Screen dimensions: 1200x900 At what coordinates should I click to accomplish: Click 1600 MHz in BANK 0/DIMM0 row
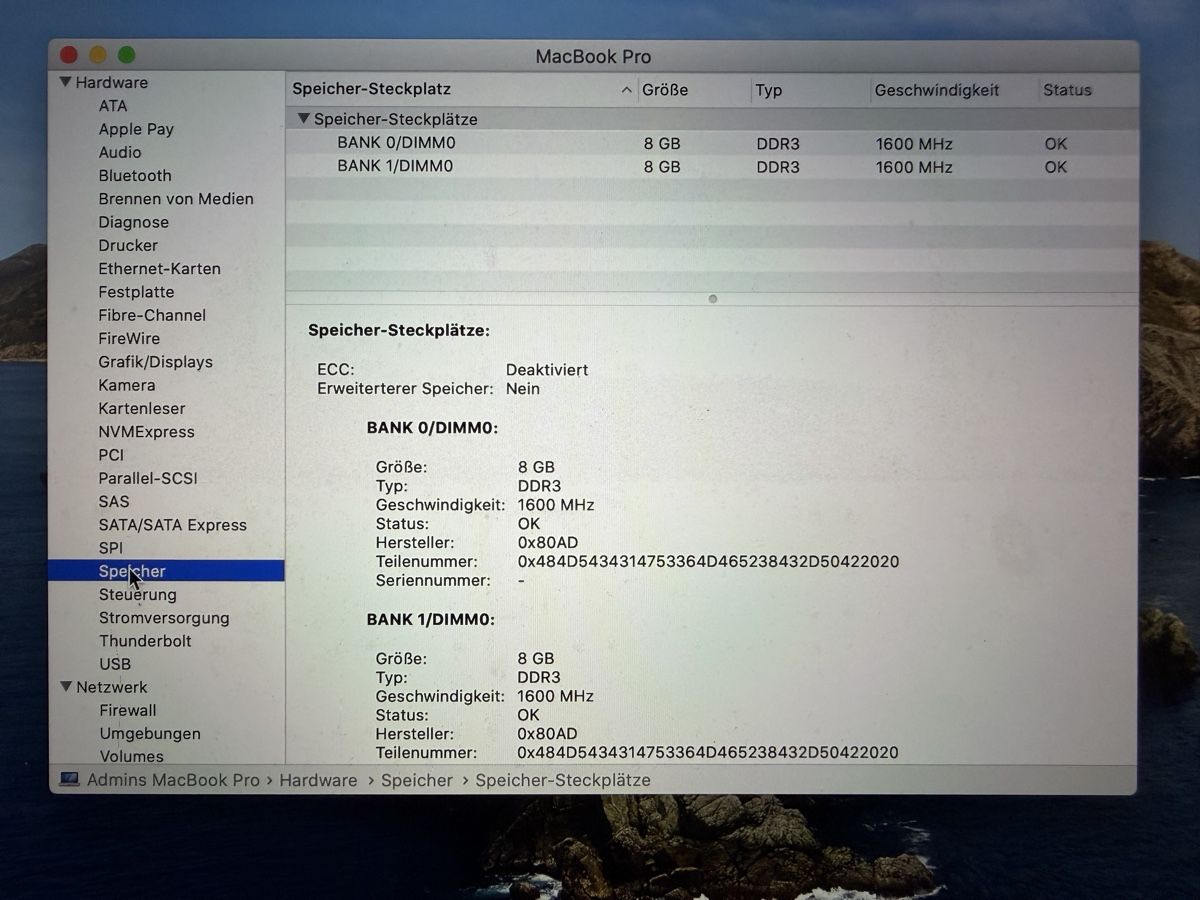pyautogui.click(x=914, y=144)
